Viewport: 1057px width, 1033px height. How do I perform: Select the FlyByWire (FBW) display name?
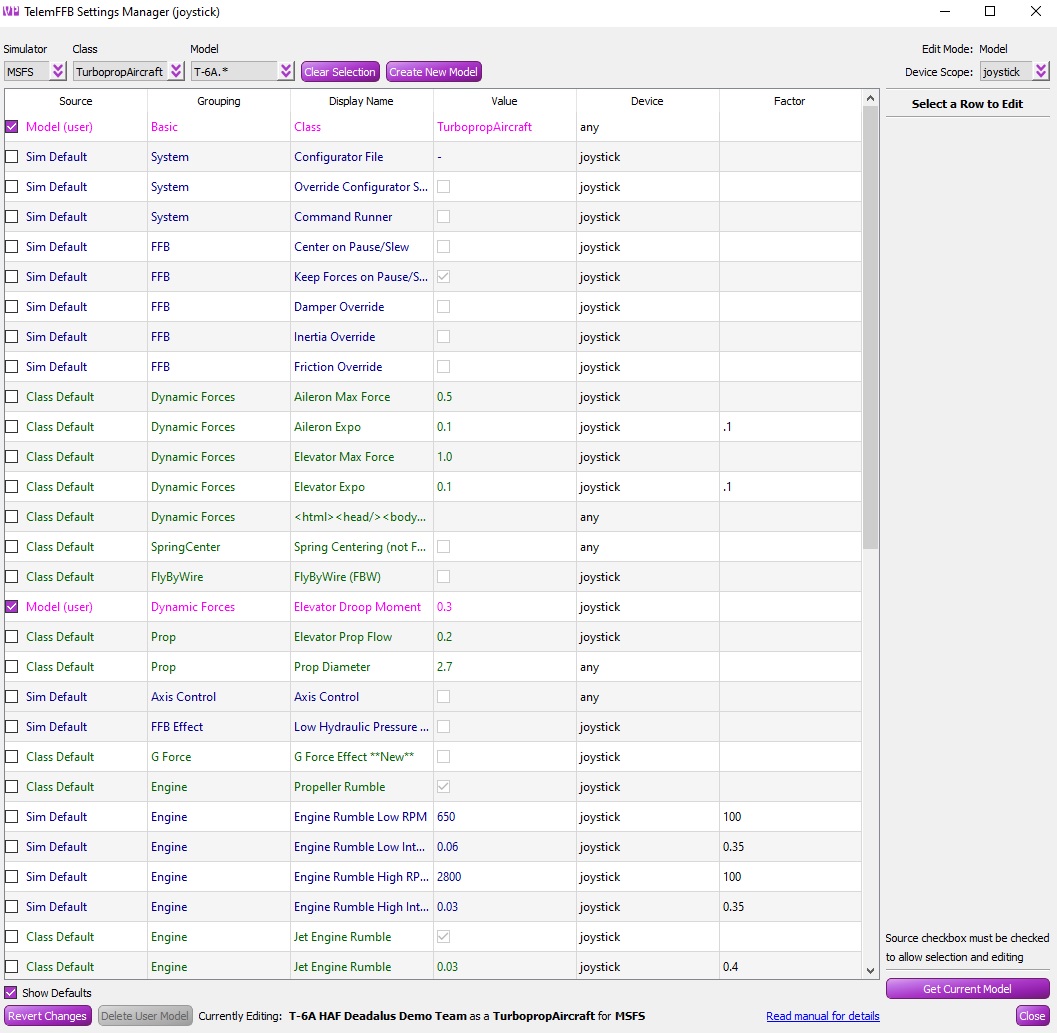click(337, 577)
